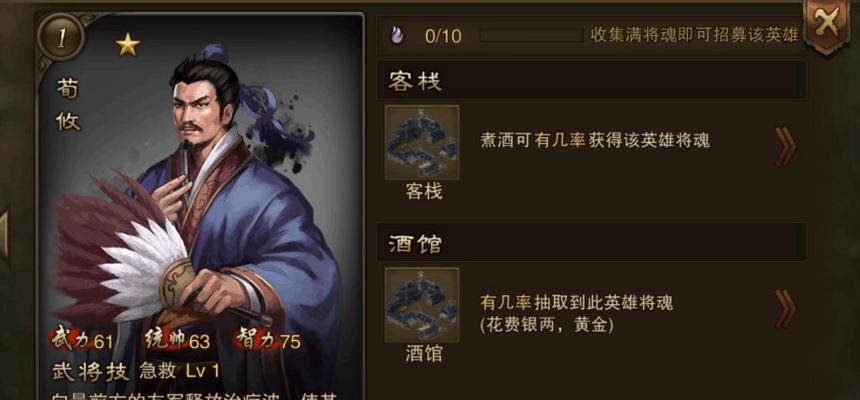Viewport: 860px width, 400px height.
Task: Tap the 荀攸 hero name label
Action: click(x=67, y=104)
